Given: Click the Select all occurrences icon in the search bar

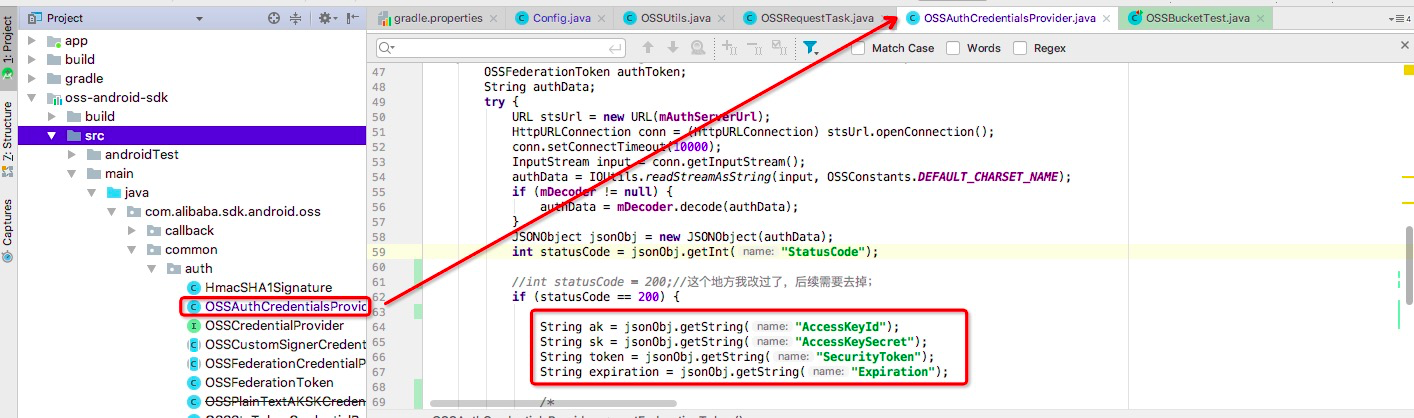Looking at the screenshot, I should (x=777, y=47).
